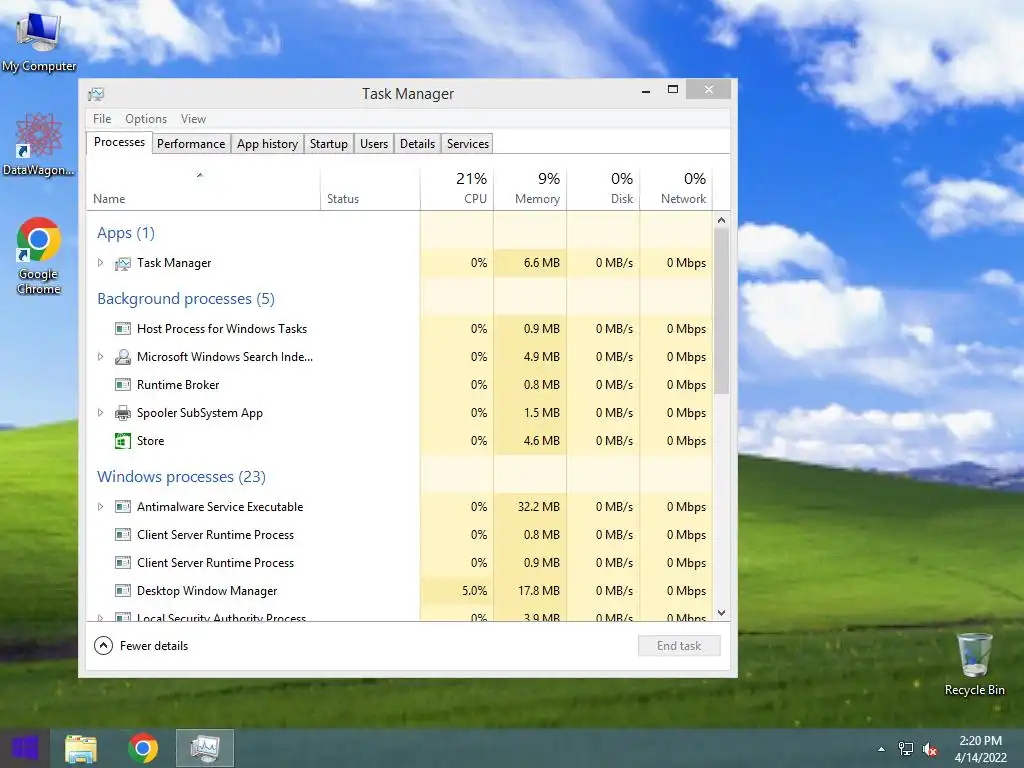The width and height of the screenshot is (1024, 768).
Task: Click Background processes (5) heading
Action: pos(186,299)
